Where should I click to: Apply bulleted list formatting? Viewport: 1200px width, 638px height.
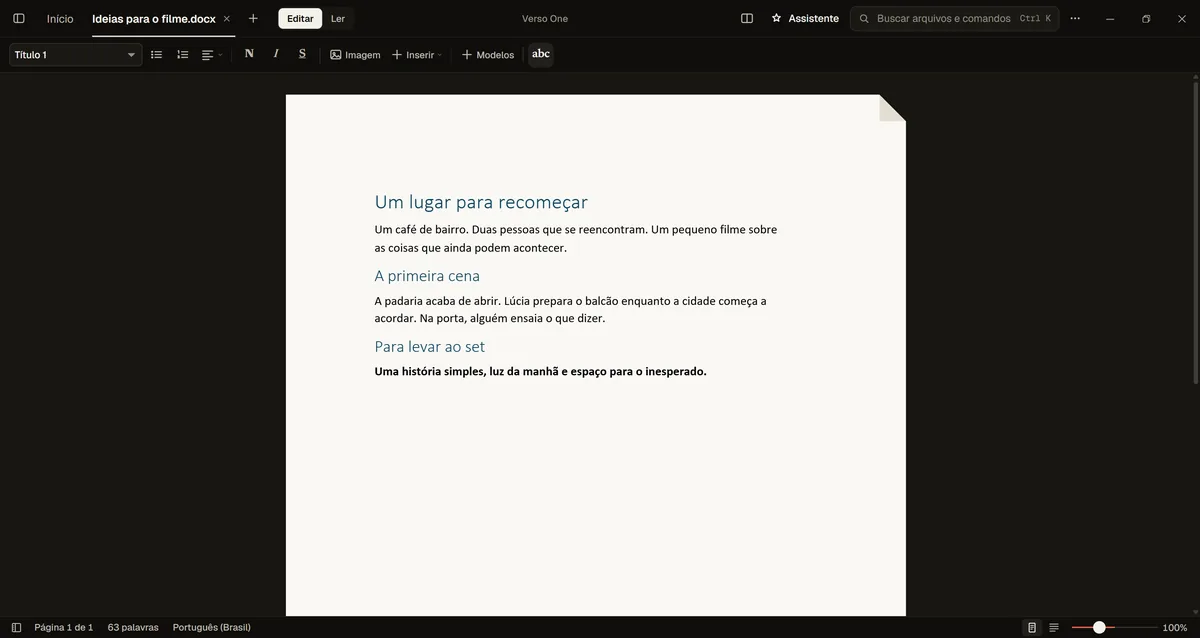[156, 54]
